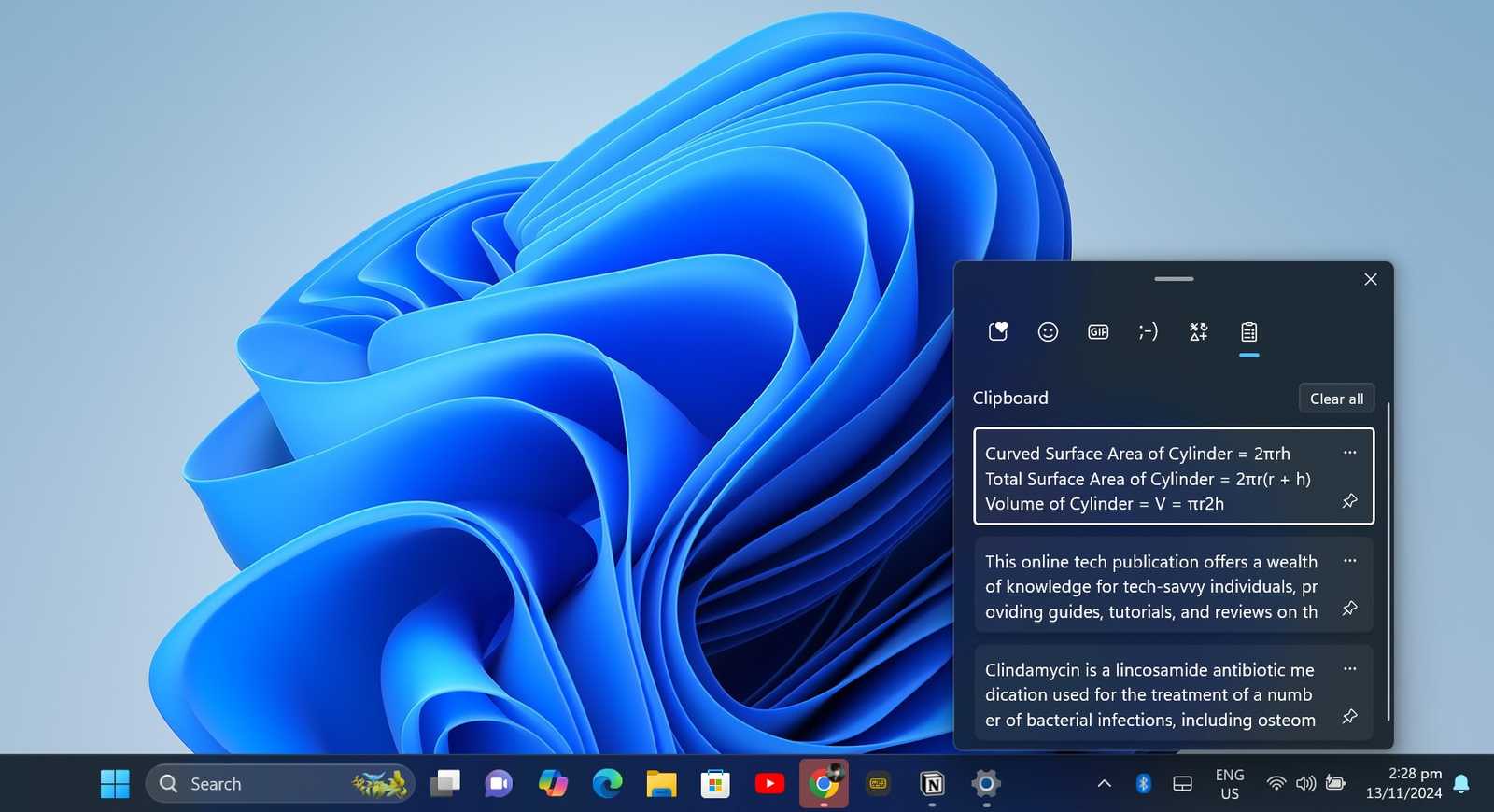Switch to the GIF tab
The width and height of the screenshot is (1494, 812).
[1098, 331]
